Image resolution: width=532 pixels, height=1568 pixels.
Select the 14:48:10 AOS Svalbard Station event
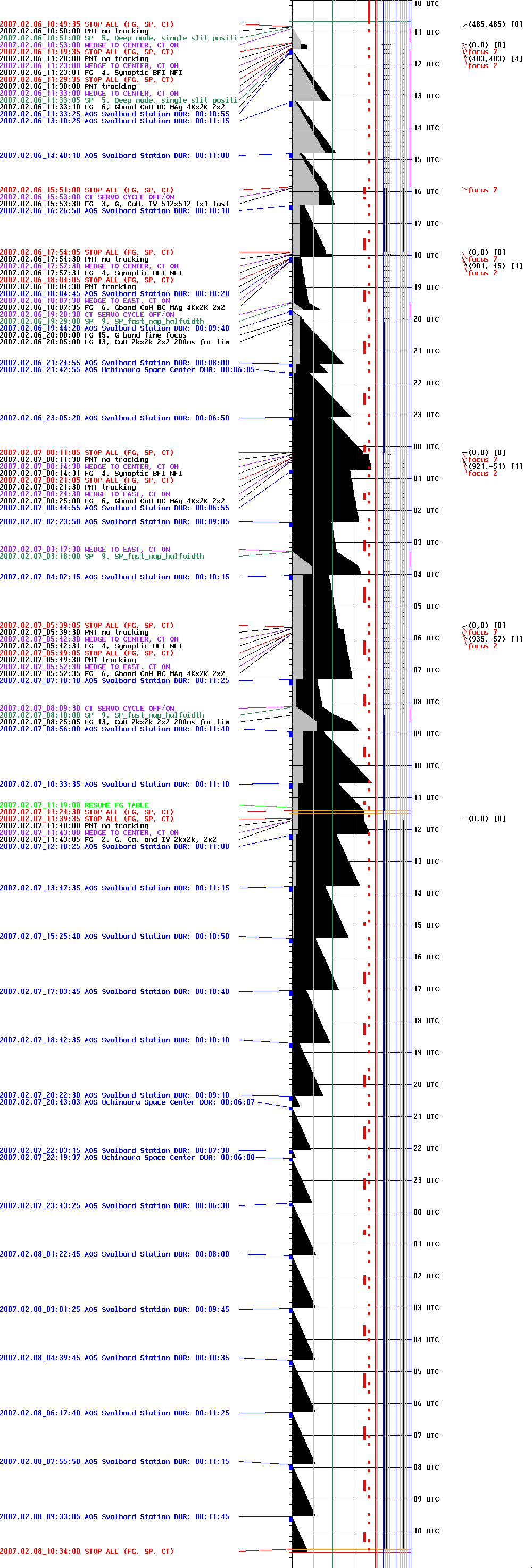(114, 156)
